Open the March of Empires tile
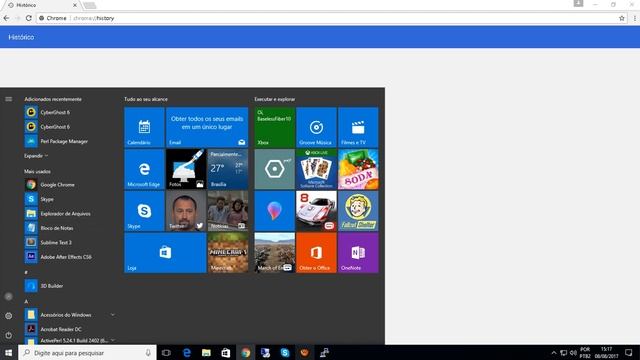The image size is (640, 360). [274, 253]
